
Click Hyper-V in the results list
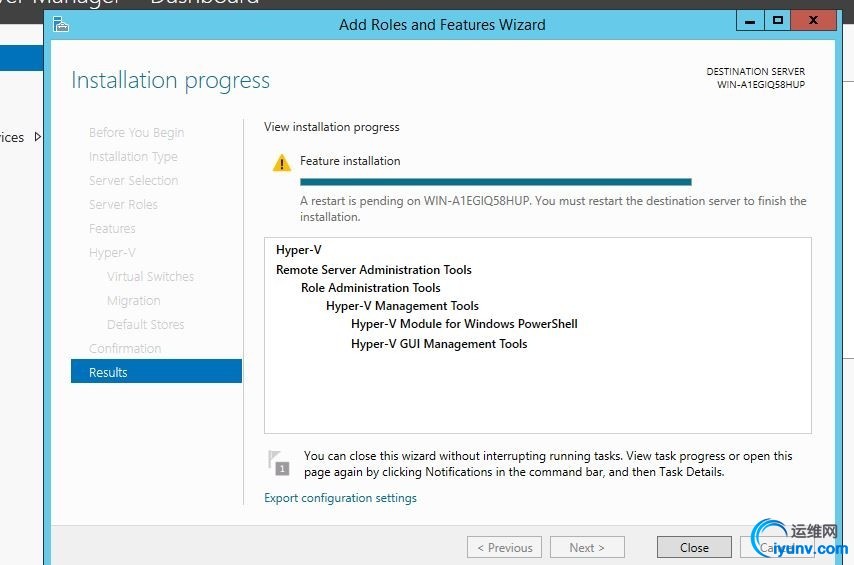point(298,250)
